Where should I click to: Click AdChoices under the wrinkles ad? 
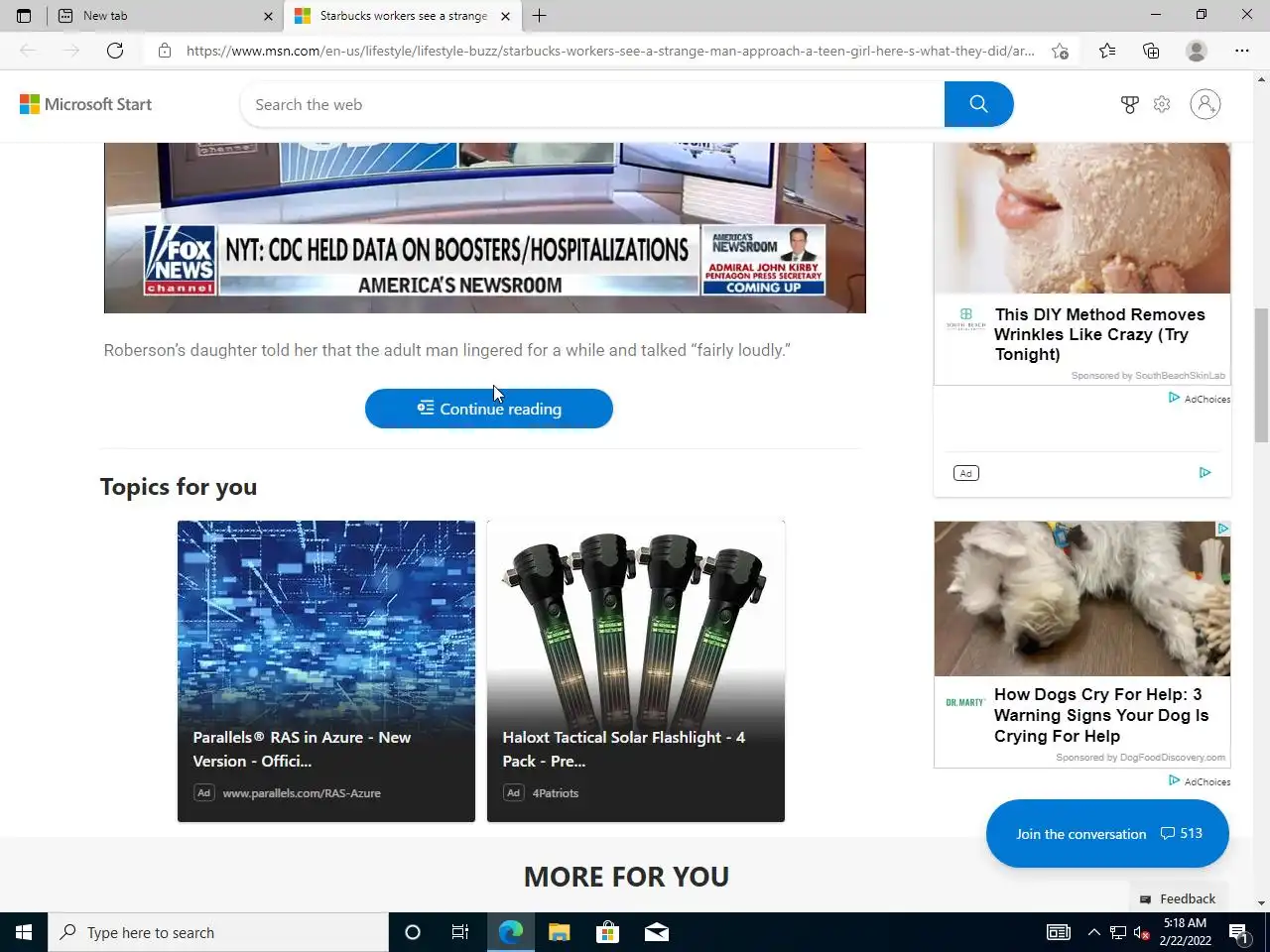[1200, 399]
